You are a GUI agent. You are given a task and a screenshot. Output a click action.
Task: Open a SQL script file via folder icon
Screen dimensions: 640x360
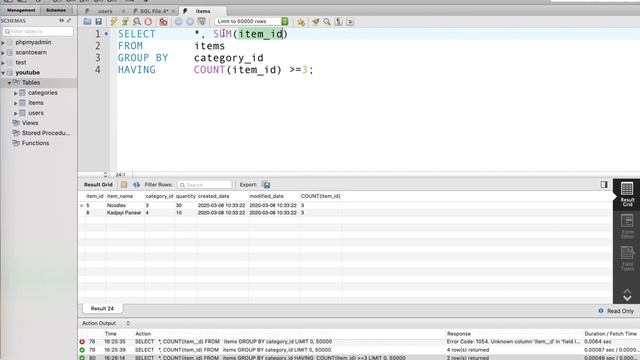87,21
